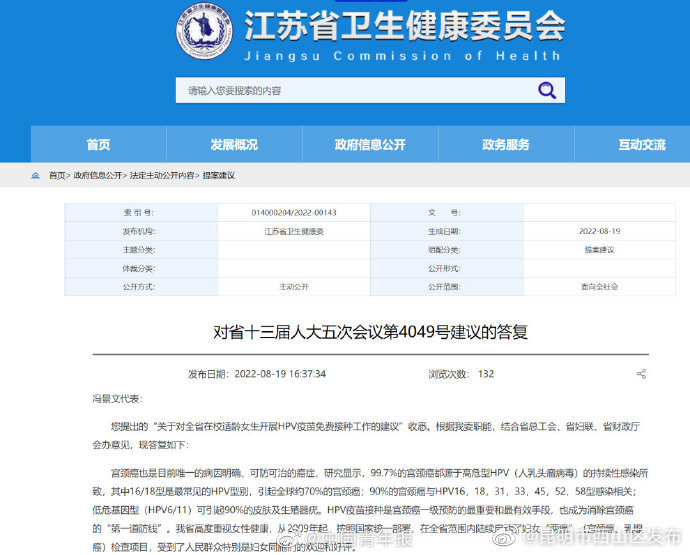
Task: Click the 主题分类 label cell
Action: tap(141, 250)
